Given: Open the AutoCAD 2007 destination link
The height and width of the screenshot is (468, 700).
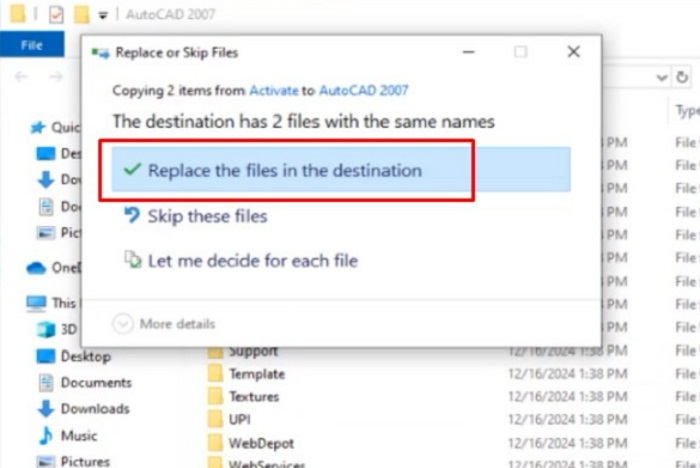Looking at the screenshot, I should pyautogui.click(x=363, y=91).
